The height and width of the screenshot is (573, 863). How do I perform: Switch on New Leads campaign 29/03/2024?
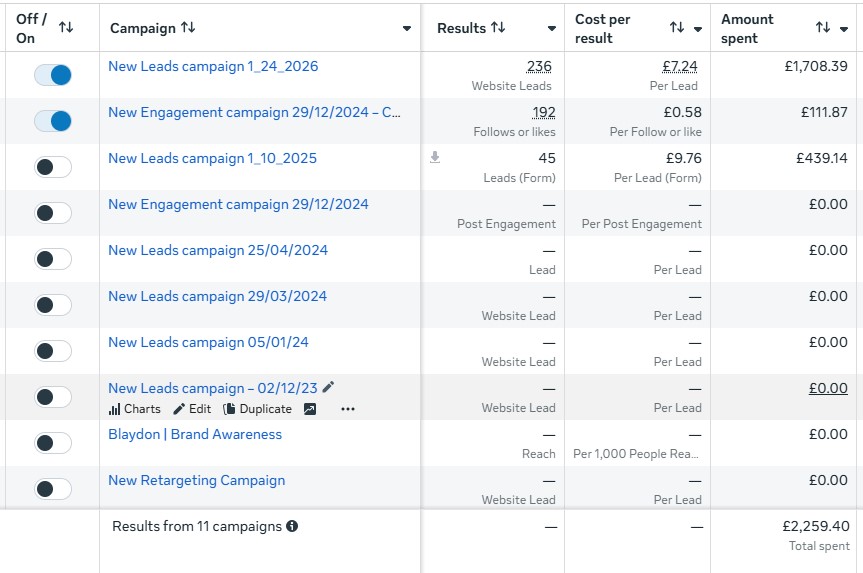[53, 305]
